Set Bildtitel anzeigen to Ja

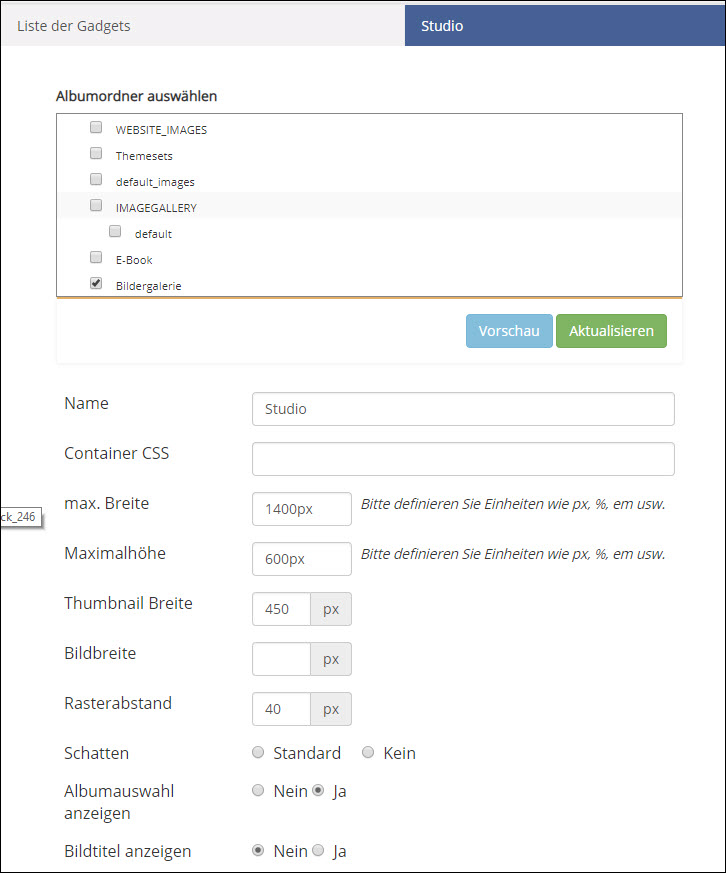318,850
